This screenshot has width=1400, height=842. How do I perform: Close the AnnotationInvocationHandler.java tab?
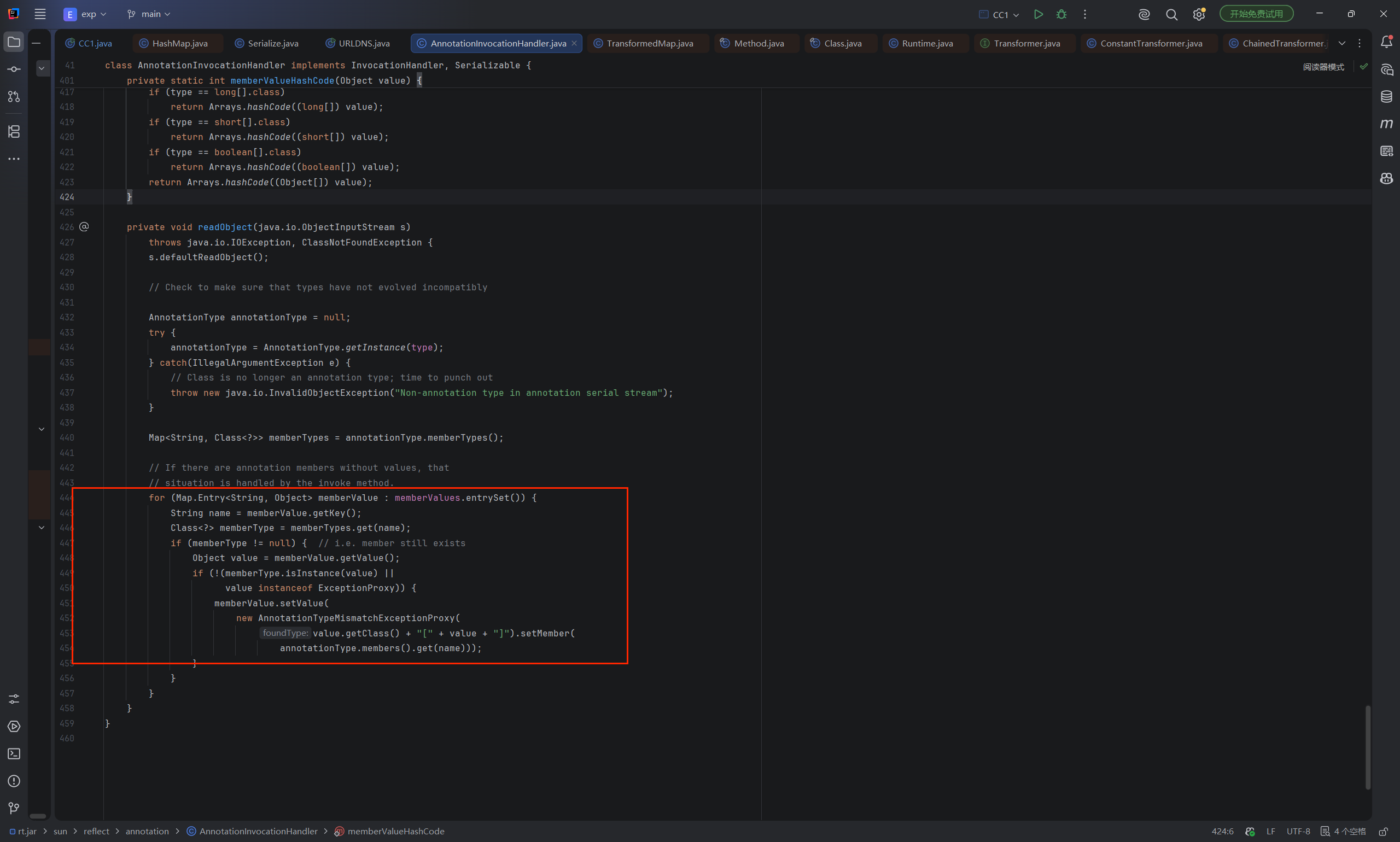(574, 43)
